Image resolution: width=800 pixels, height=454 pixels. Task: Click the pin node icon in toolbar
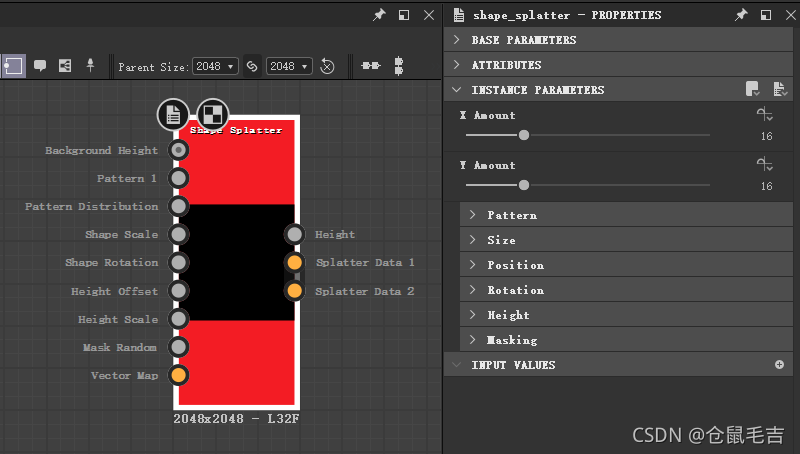pyautogui.click(x=90, y=65)
